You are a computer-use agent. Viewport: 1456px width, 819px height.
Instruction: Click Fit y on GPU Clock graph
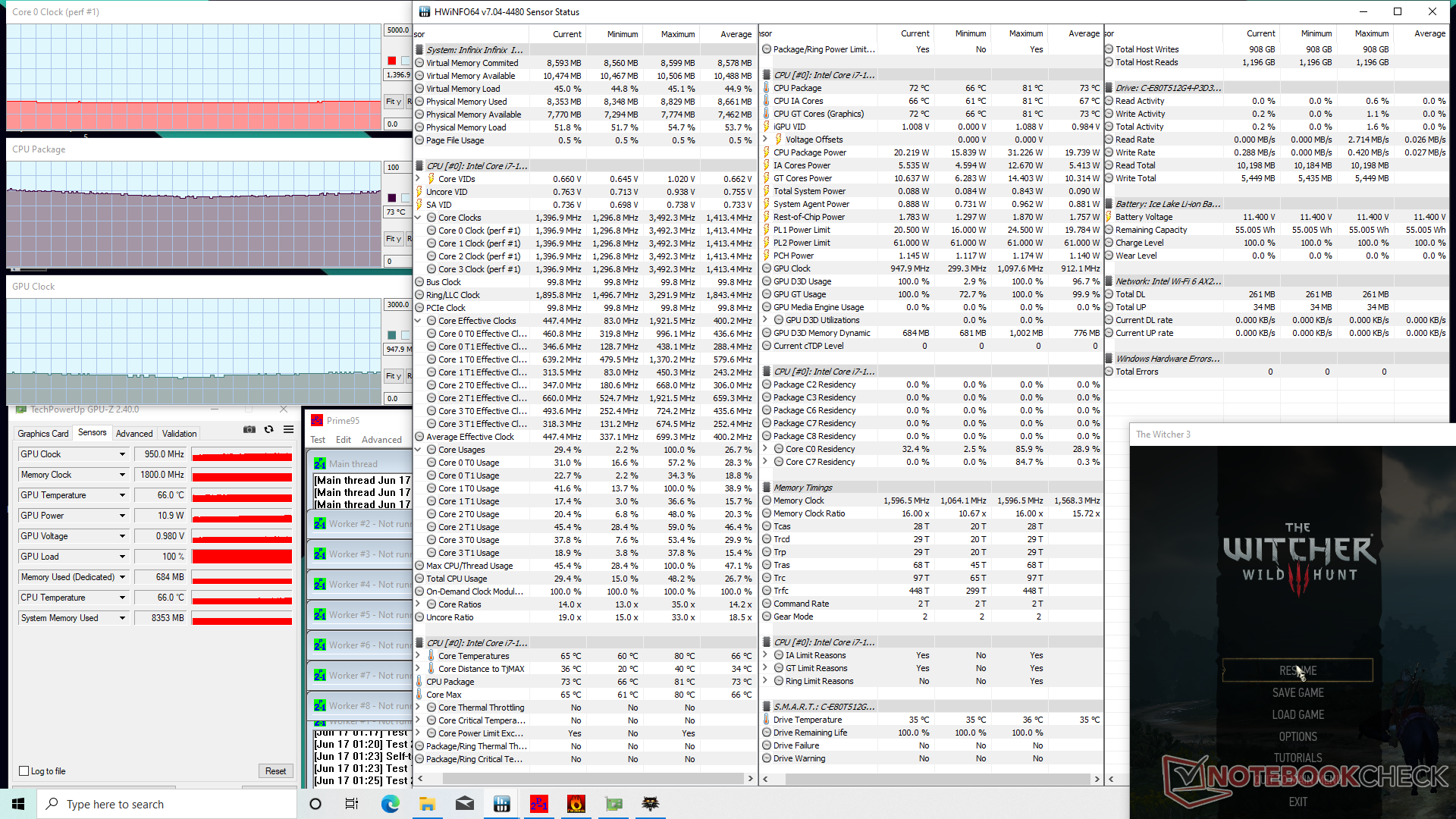pos(393,376)
